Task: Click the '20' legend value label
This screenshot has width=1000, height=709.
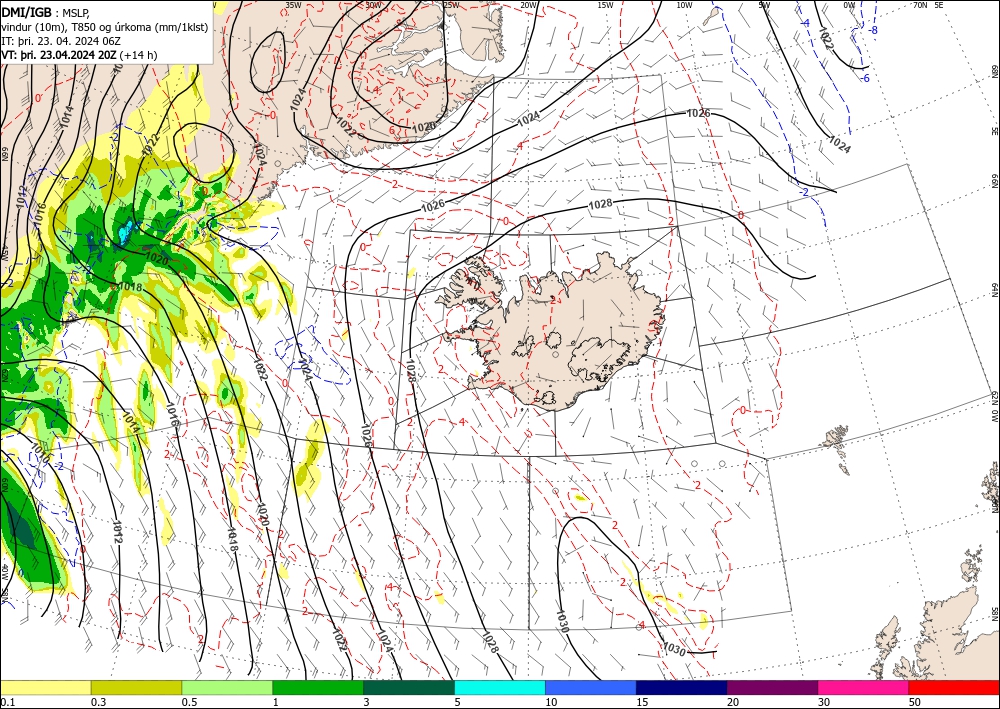Action: point(733,702)
